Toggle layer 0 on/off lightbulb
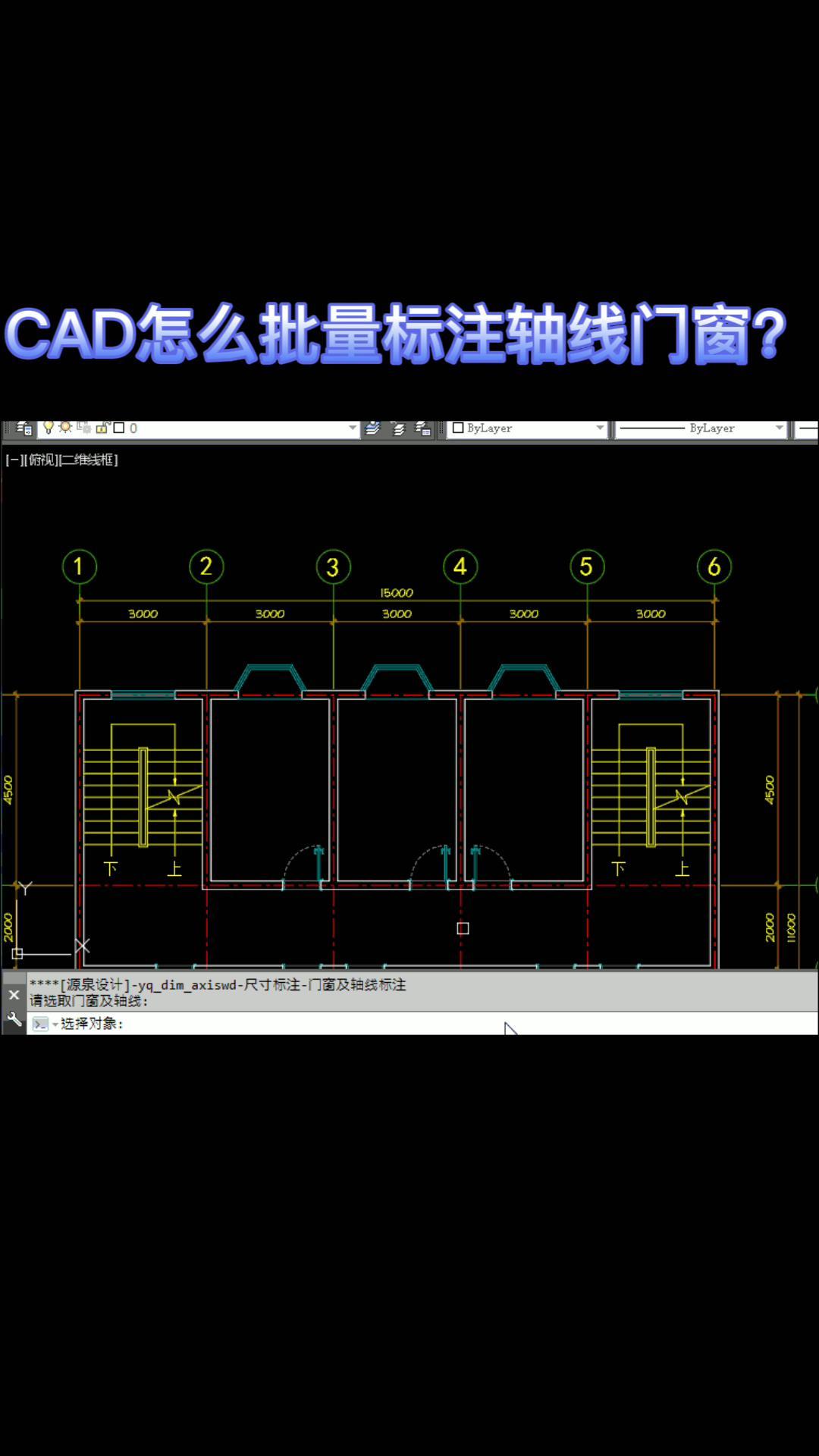 (x=49, y=428)
